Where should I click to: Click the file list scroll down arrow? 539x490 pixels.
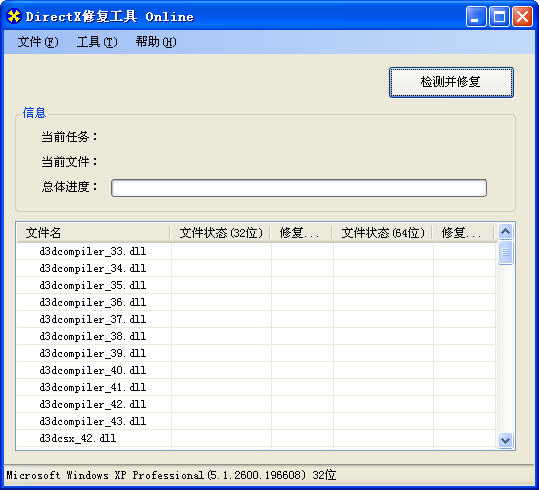pos(505,440)
